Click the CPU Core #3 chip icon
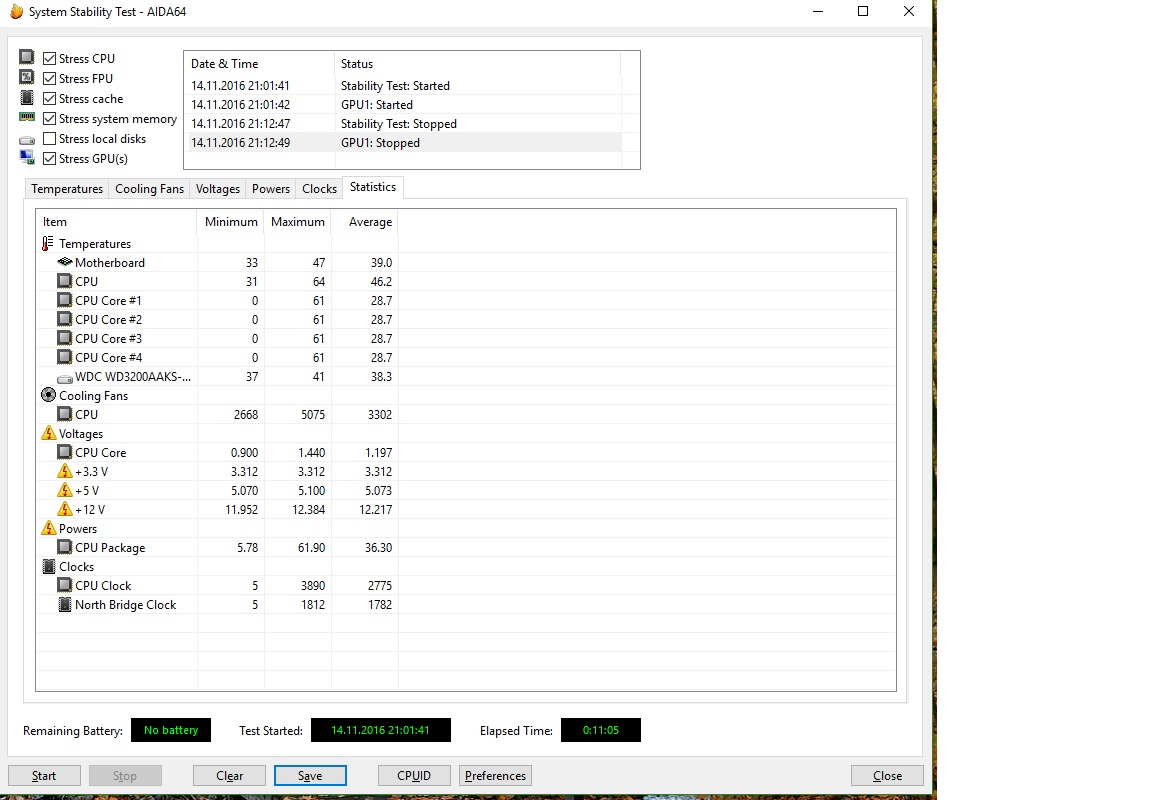Screen dimensions: 1152x800 pyautogui.click(x=65, y=338)
